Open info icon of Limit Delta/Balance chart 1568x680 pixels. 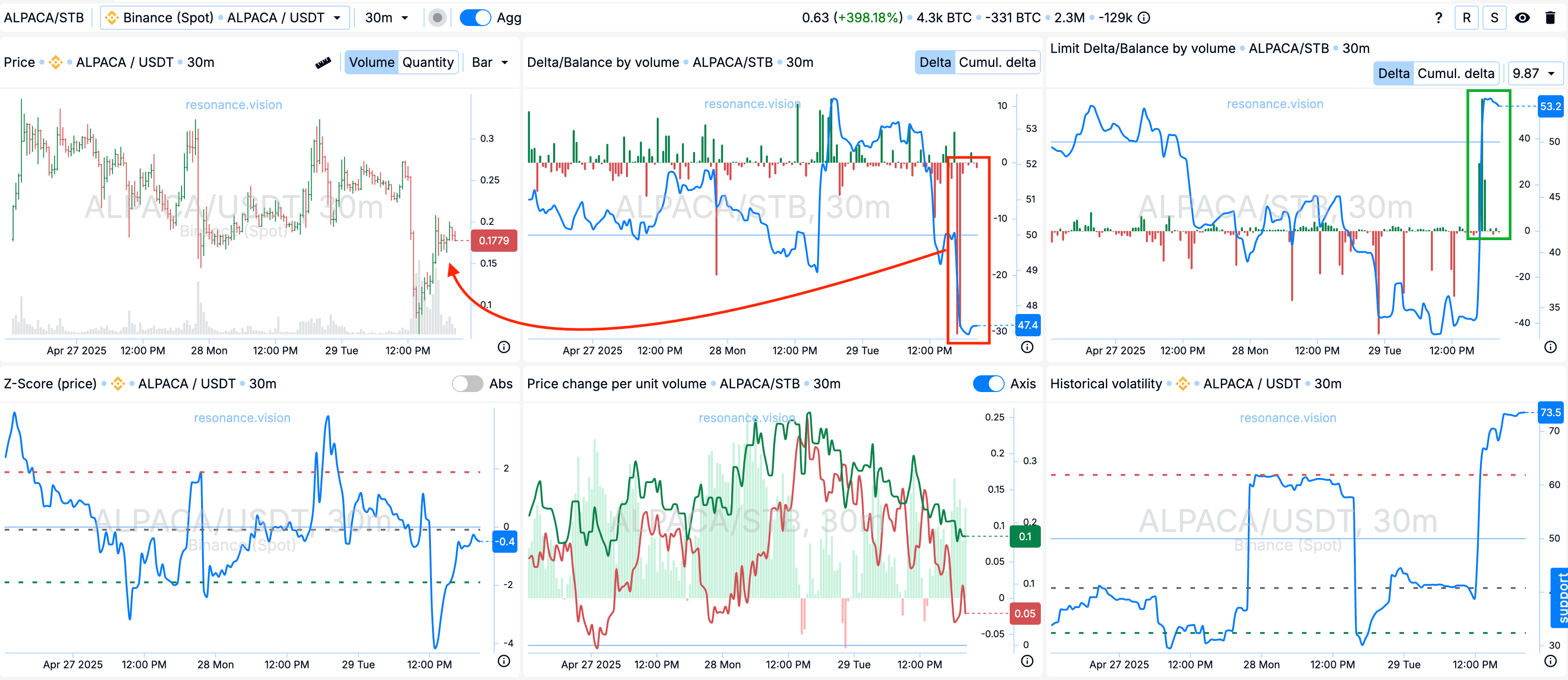pos(1550,347)
